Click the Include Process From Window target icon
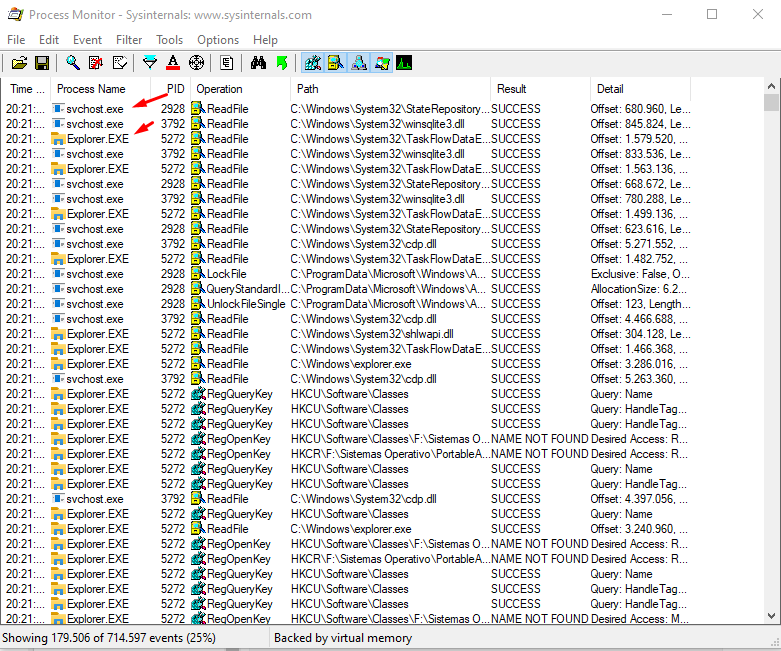 197,63
